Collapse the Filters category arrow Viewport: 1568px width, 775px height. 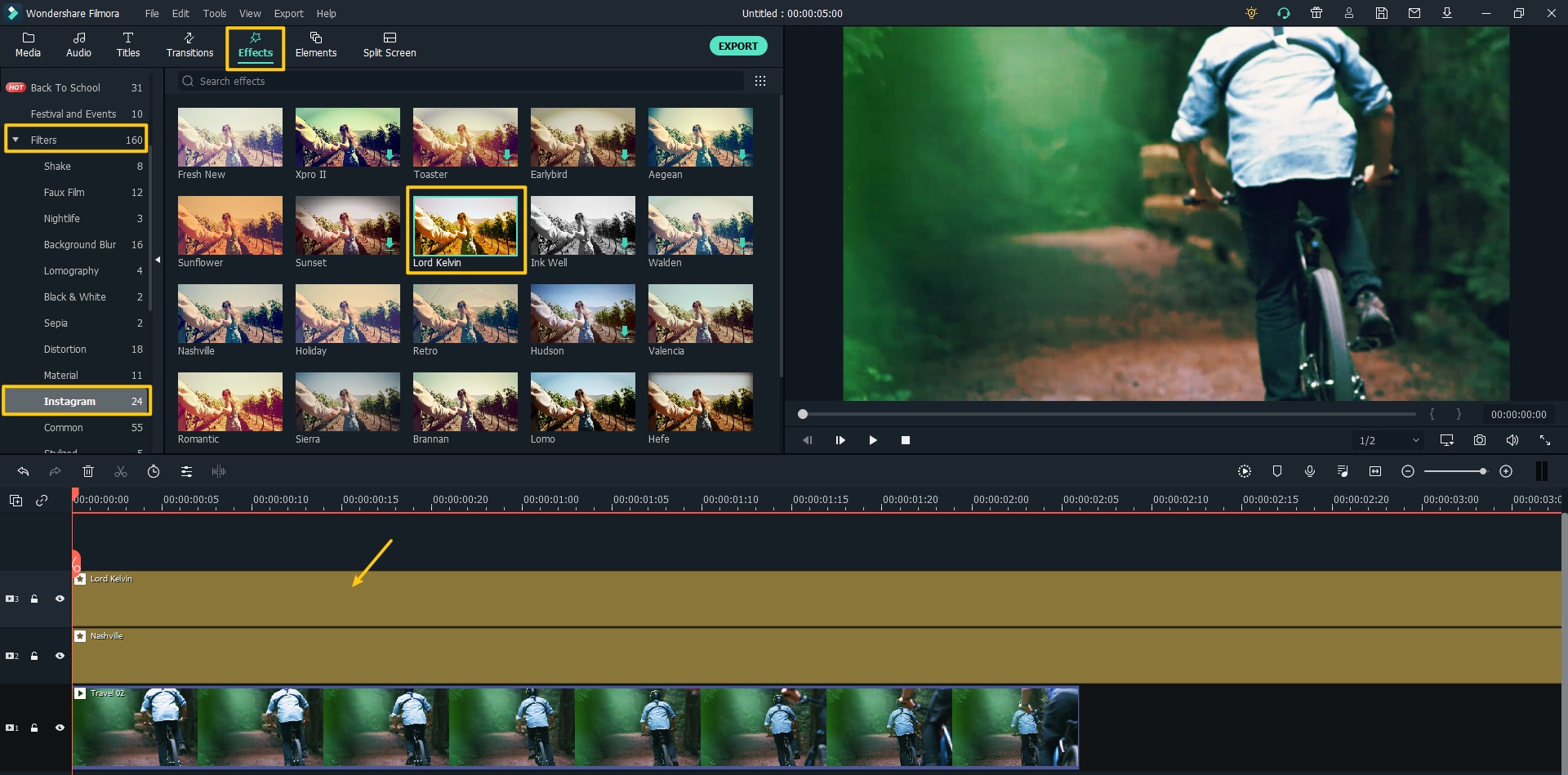click(16, 140)
